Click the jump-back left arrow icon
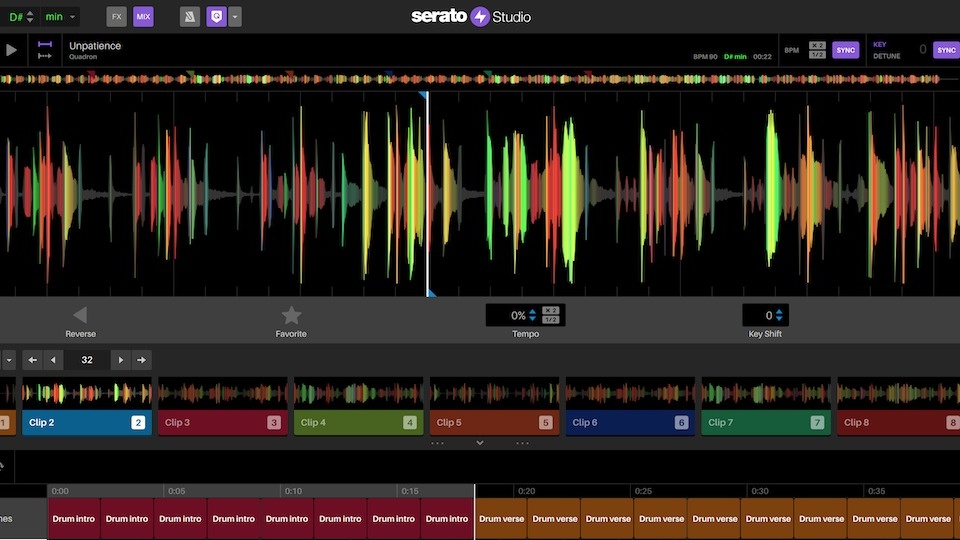The image size is (960, 540). (32, 360)
